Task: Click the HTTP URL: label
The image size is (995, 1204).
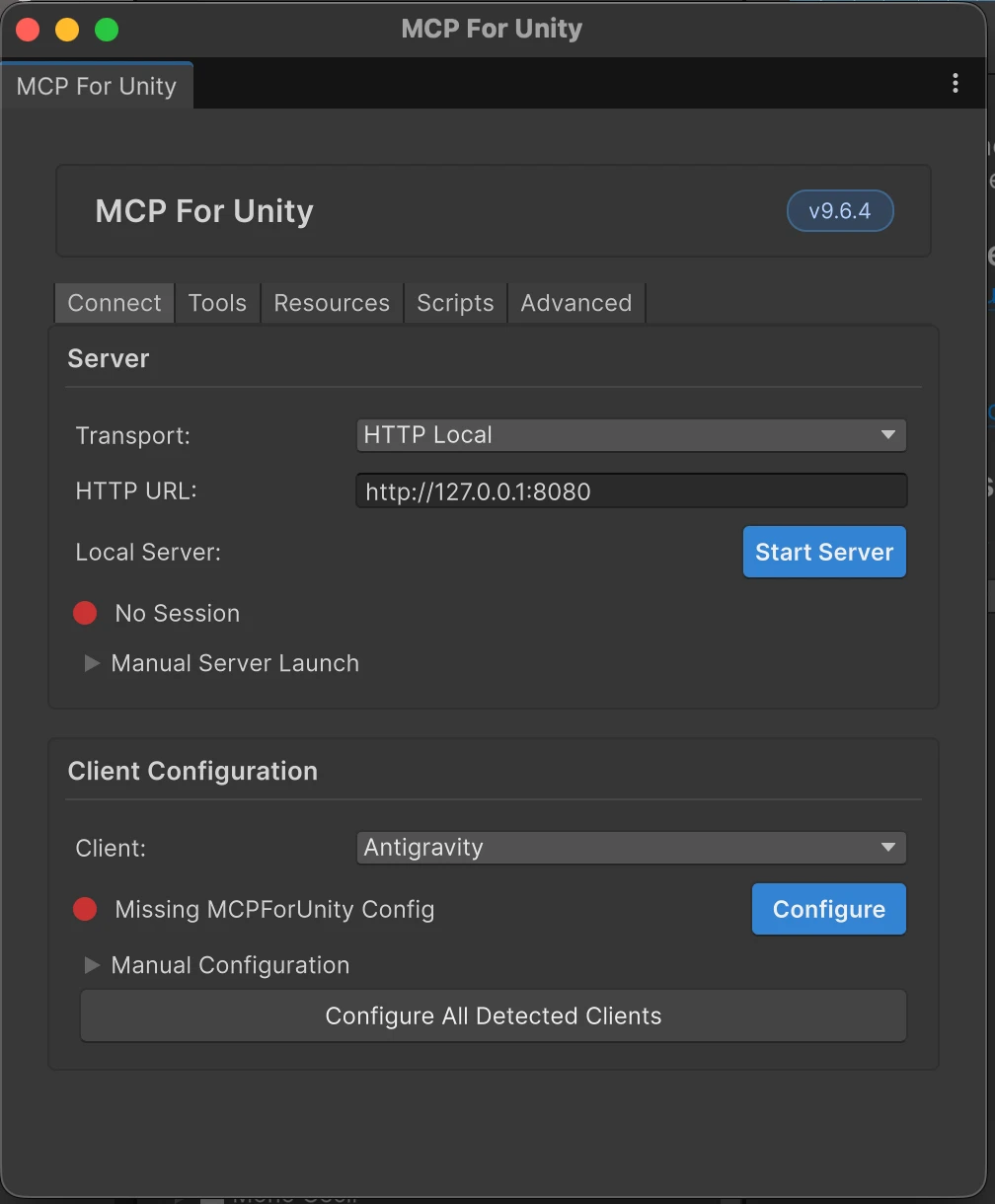Action: (136, 490)
